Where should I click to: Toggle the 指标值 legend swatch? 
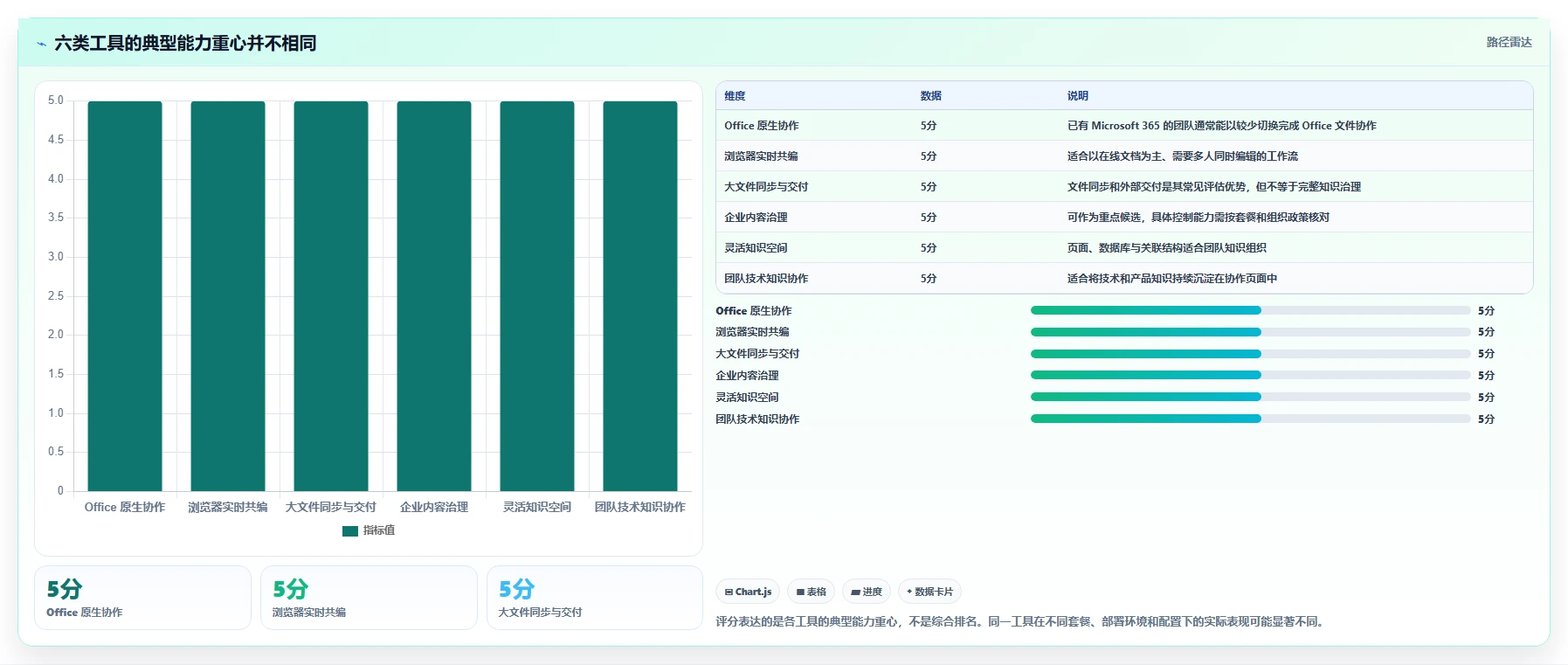pyautogui.click(x=350, y=530)
